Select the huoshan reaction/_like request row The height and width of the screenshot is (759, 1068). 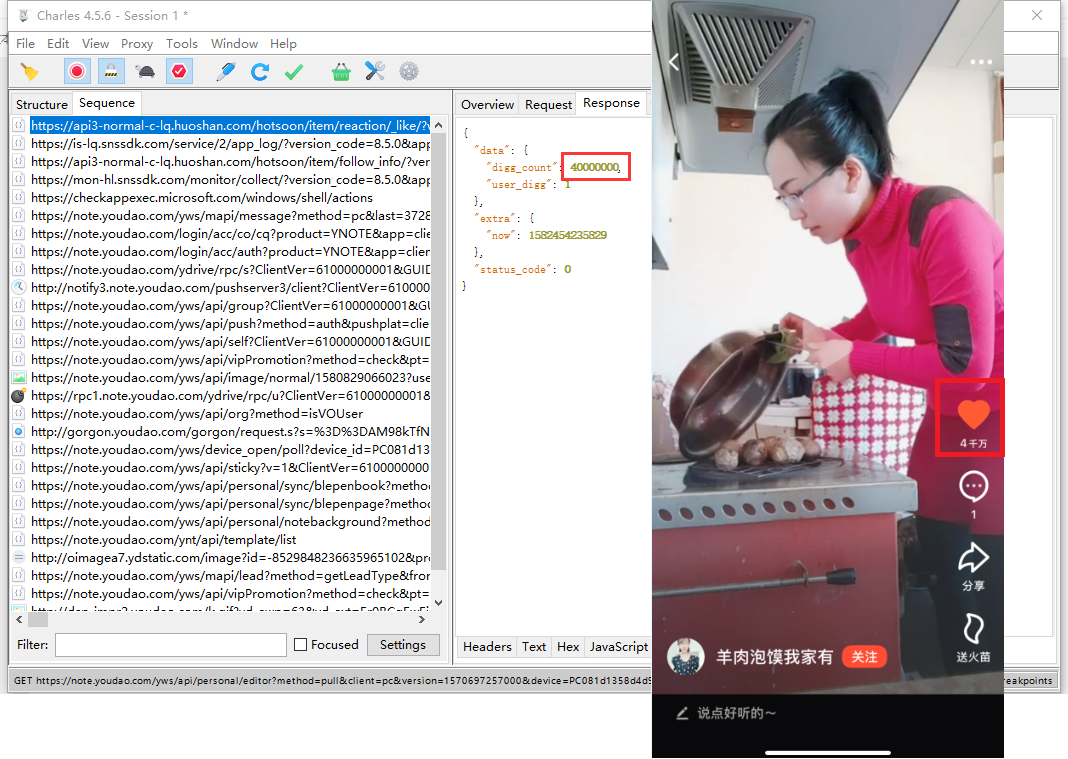[x=230, y=125]
